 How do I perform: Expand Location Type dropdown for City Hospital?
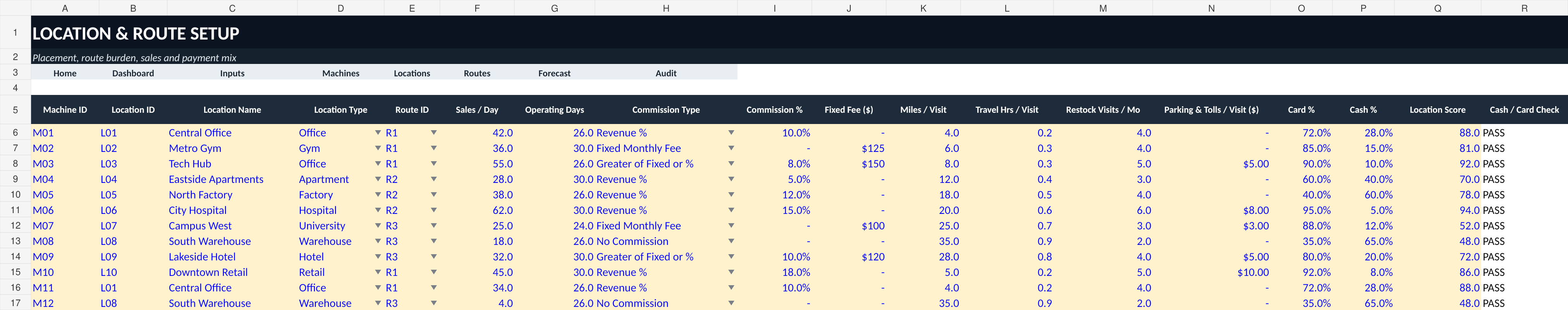click(378, 210)
